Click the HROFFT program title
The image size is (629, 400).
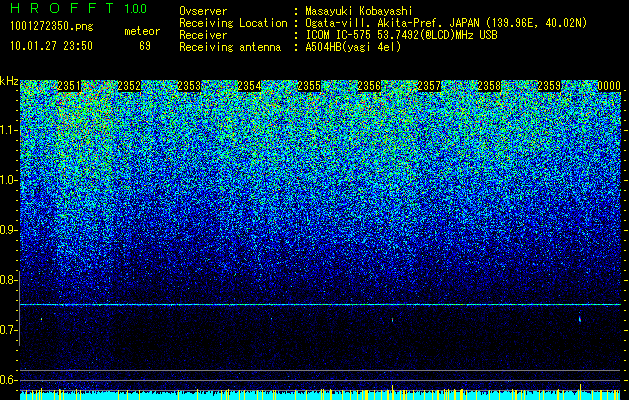coord(62,8)
